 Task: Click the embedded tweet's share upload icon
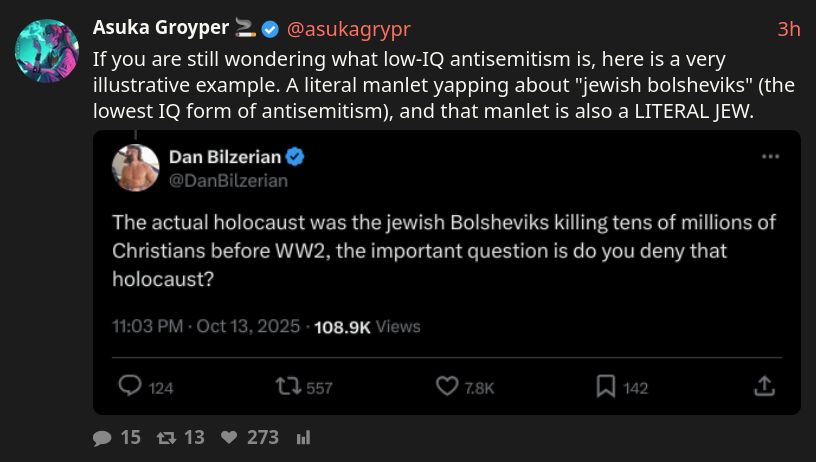(x=764, y=386)
